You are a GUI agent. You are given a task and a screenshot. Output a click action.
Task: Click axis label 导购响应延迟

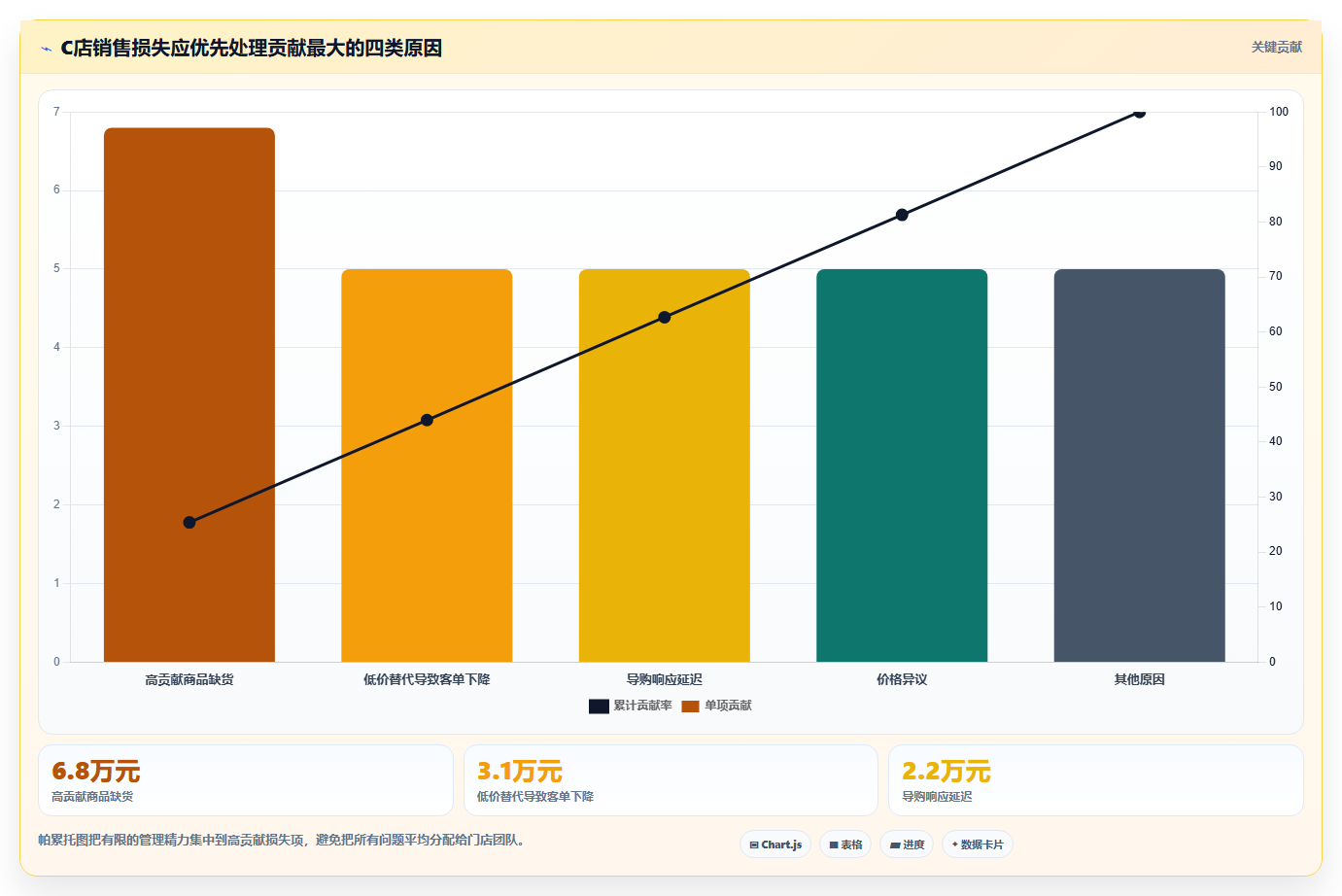(x=665, y=679)
